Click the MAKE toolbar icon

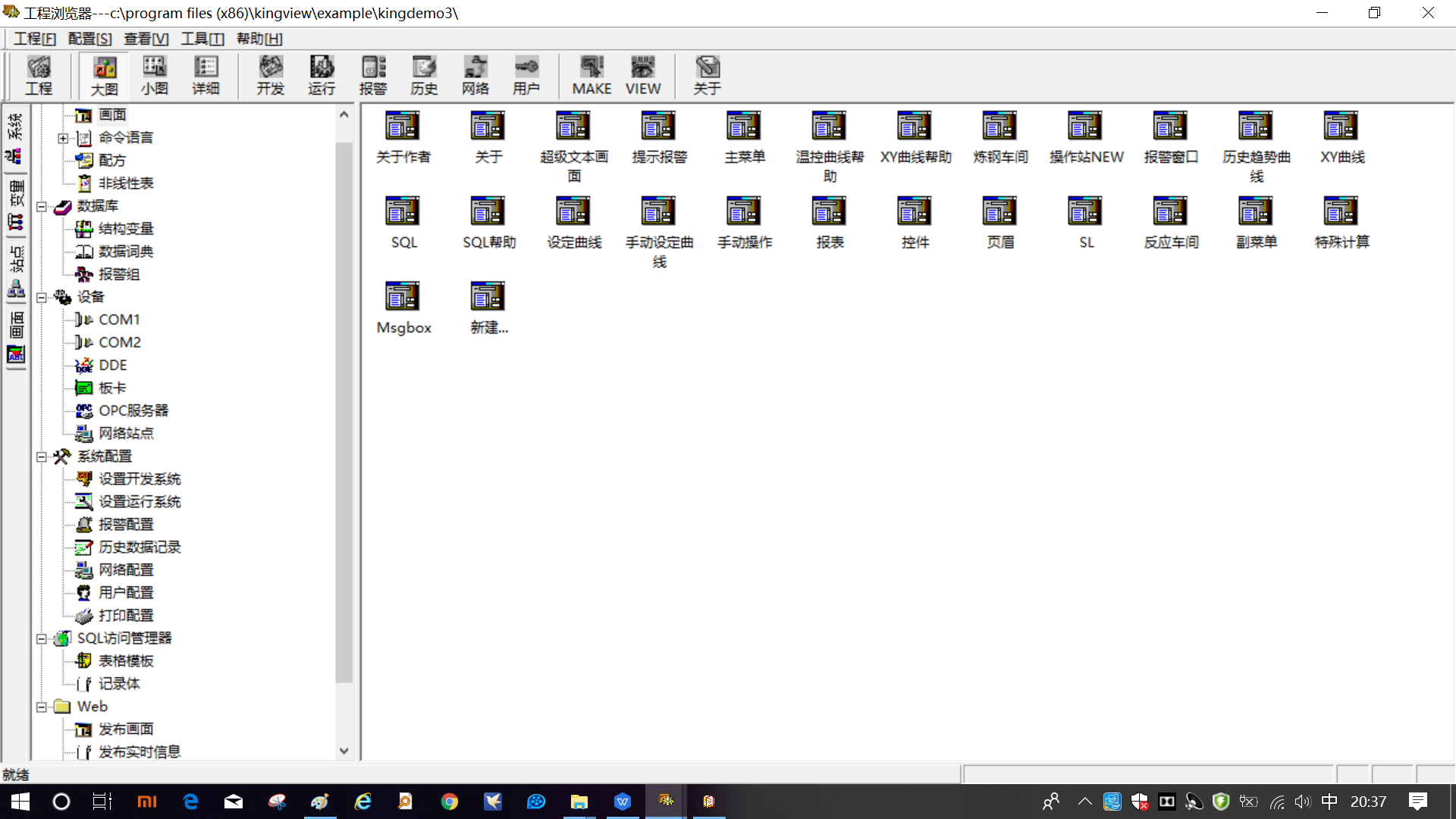pyautogui.click(x=591, y=75)
